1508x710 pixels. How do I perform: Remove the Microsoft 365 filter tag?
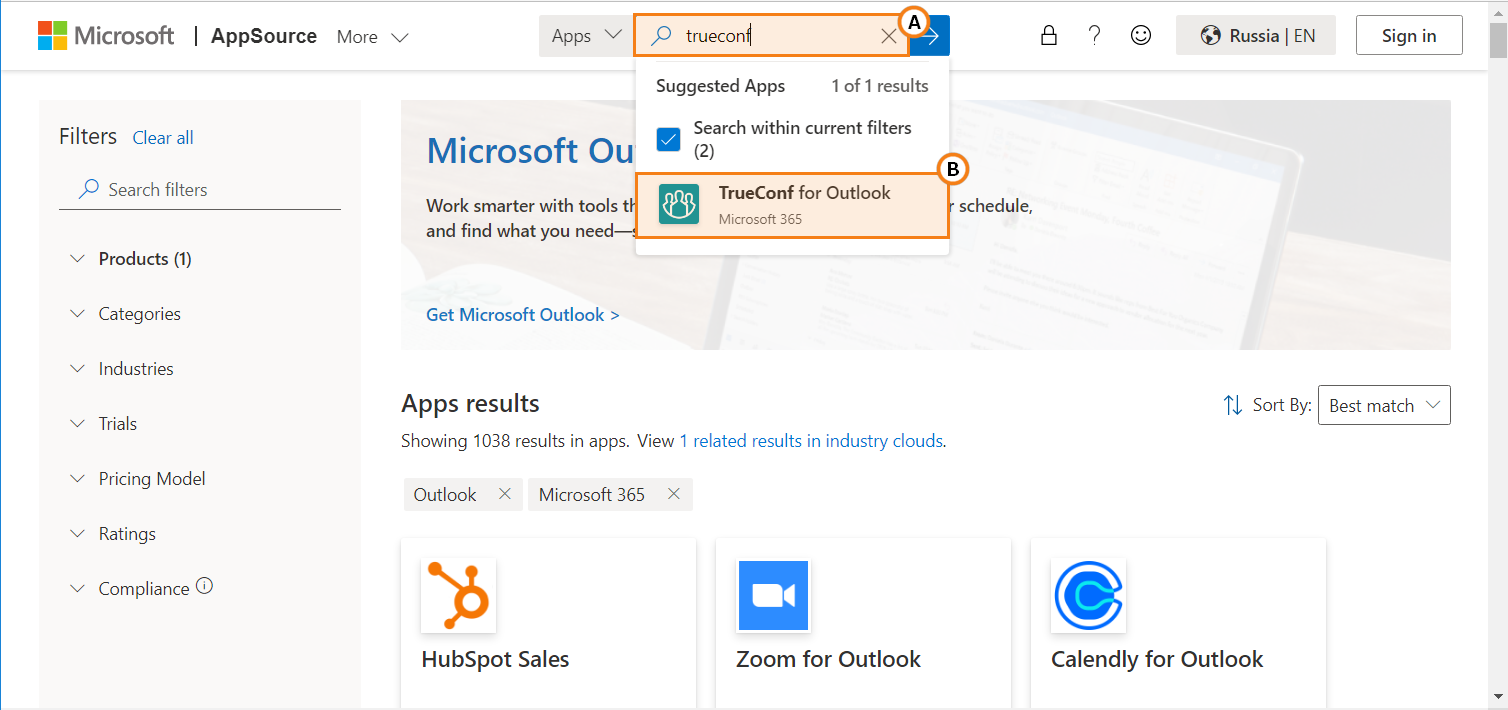pos(674,494)
